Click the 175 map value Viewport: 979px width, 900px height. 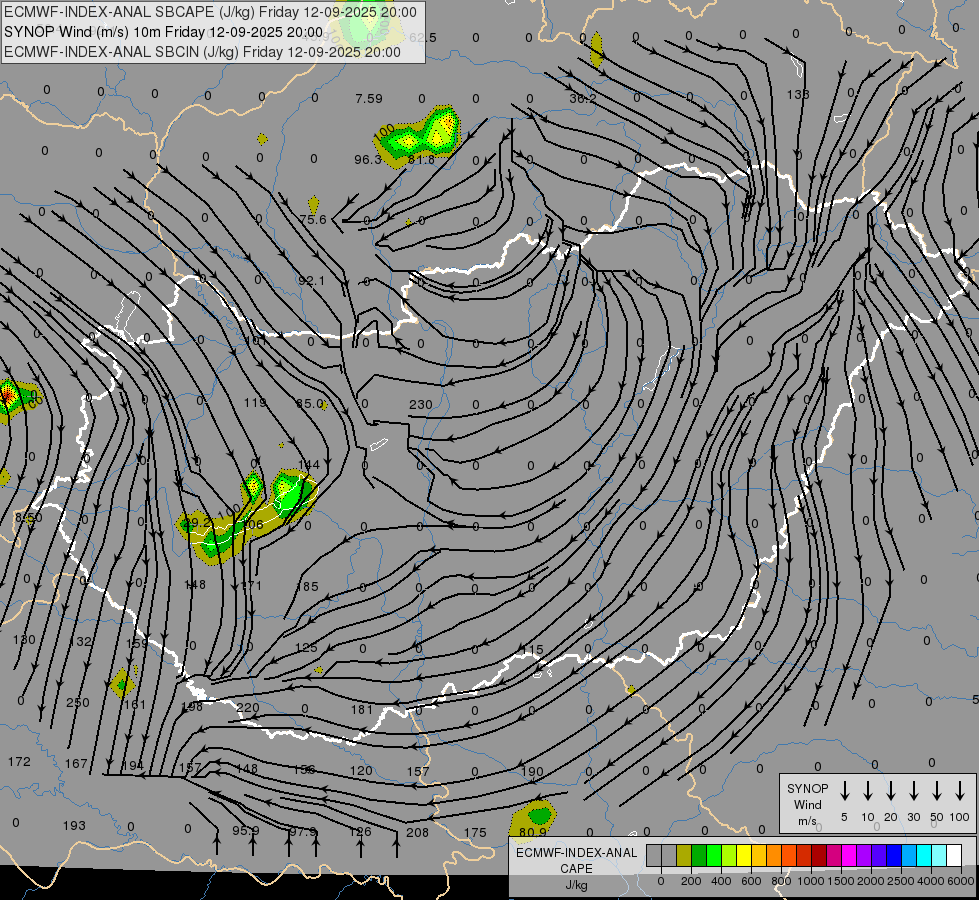(475, 833)
